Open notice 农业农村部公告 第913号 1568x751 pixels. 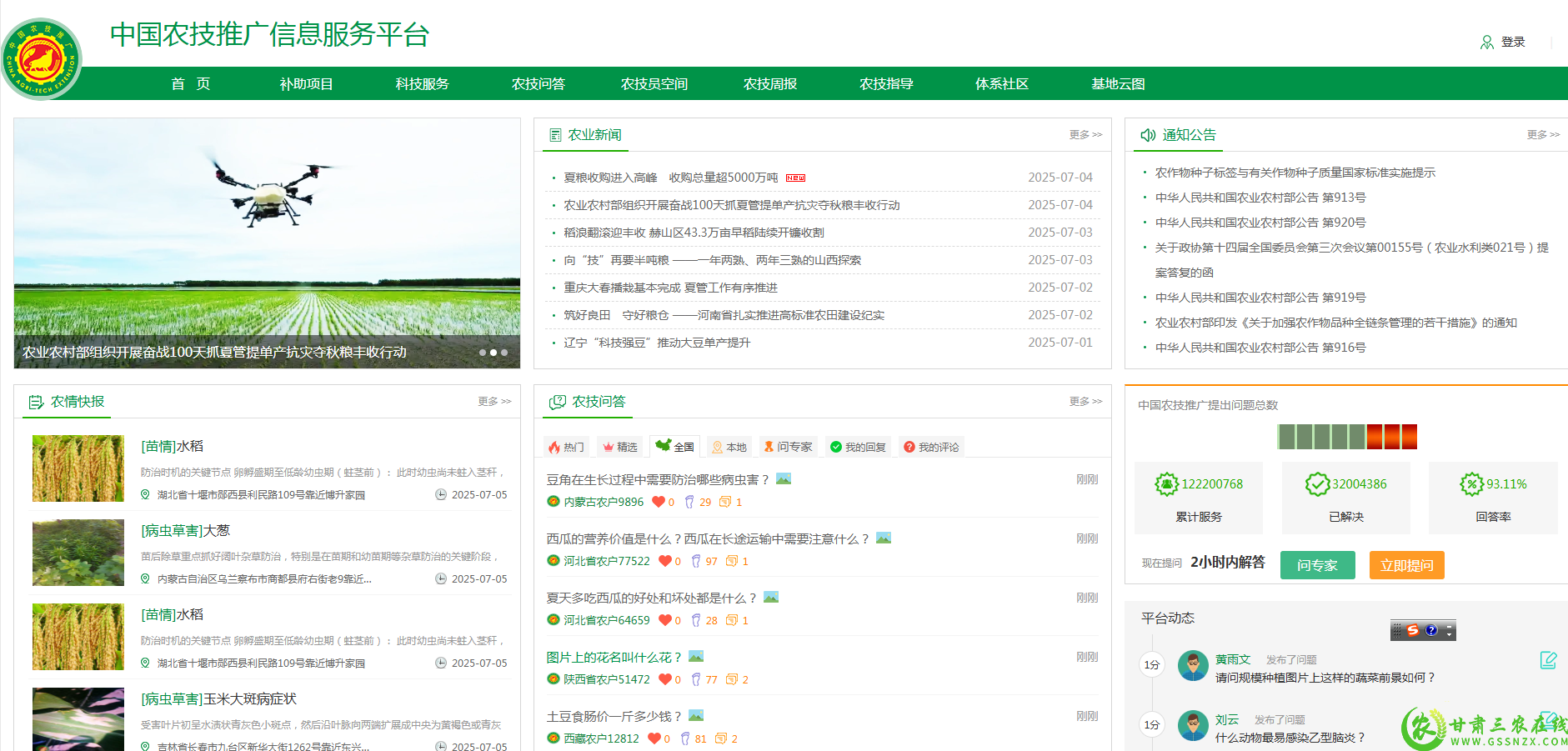click(x=1260, y=198)
